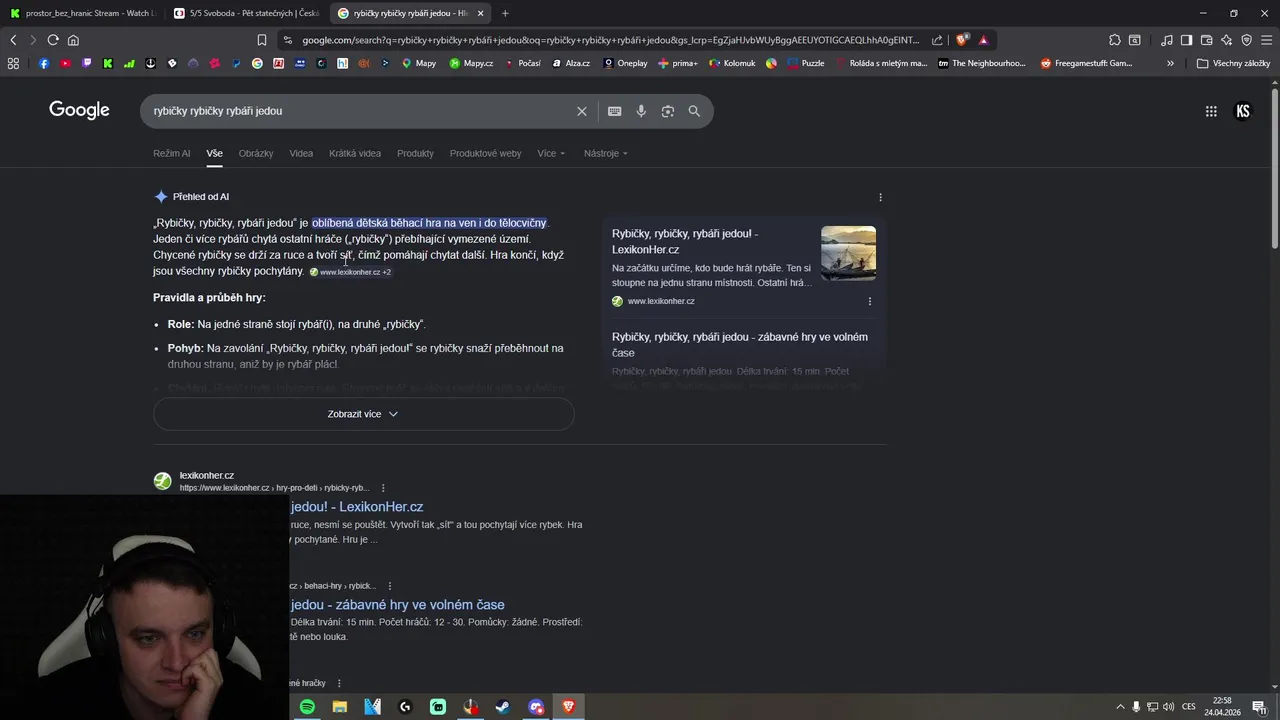
Task: Click the Brave browser taskbar icon
Action: point(569,707)
